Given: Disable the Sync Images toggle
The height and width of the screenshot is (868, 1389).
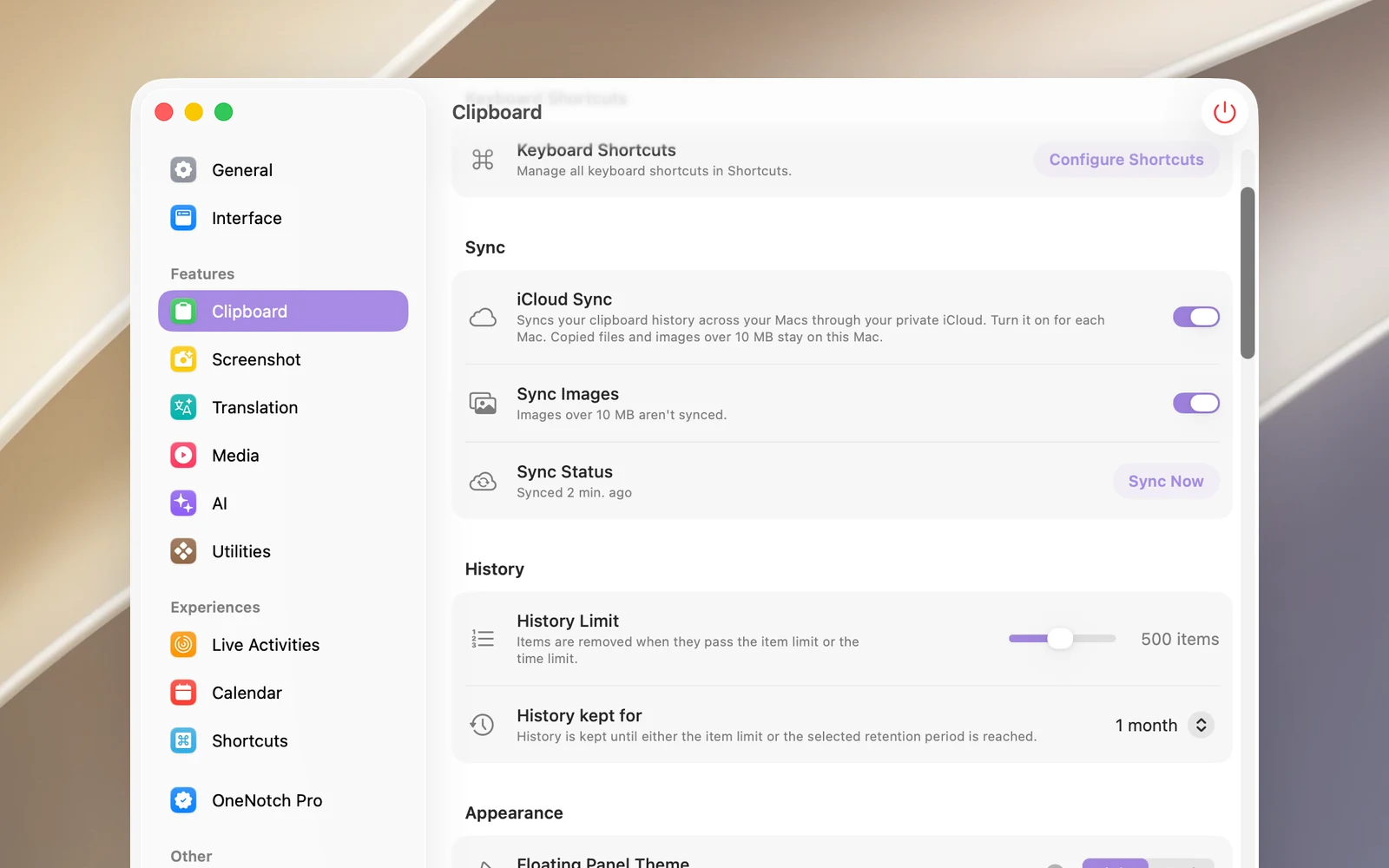Looking at the screenshot, I should click(1196, 403).
